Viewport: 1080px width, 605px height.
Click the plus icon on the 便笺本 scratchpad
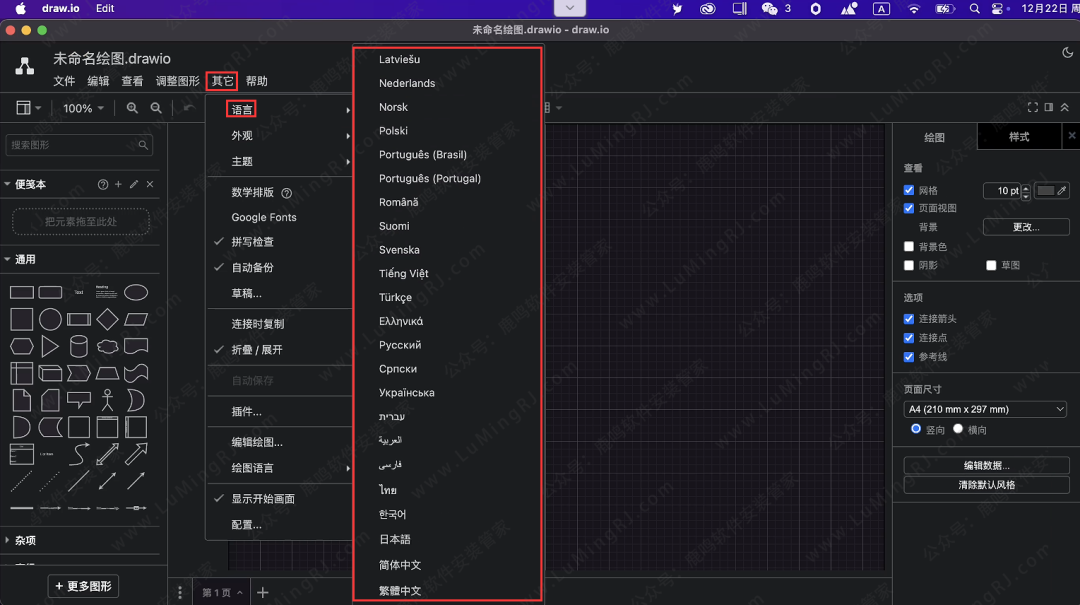click(119, 184)
